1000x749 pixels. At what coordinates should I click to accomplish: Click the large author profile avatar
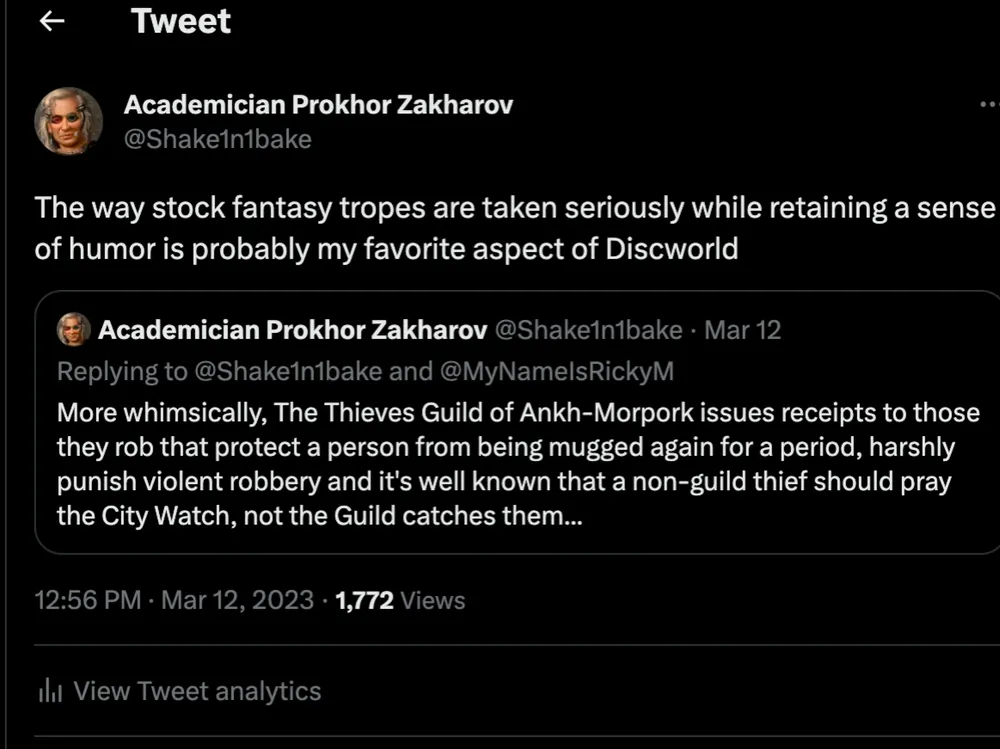click(68, 121)
